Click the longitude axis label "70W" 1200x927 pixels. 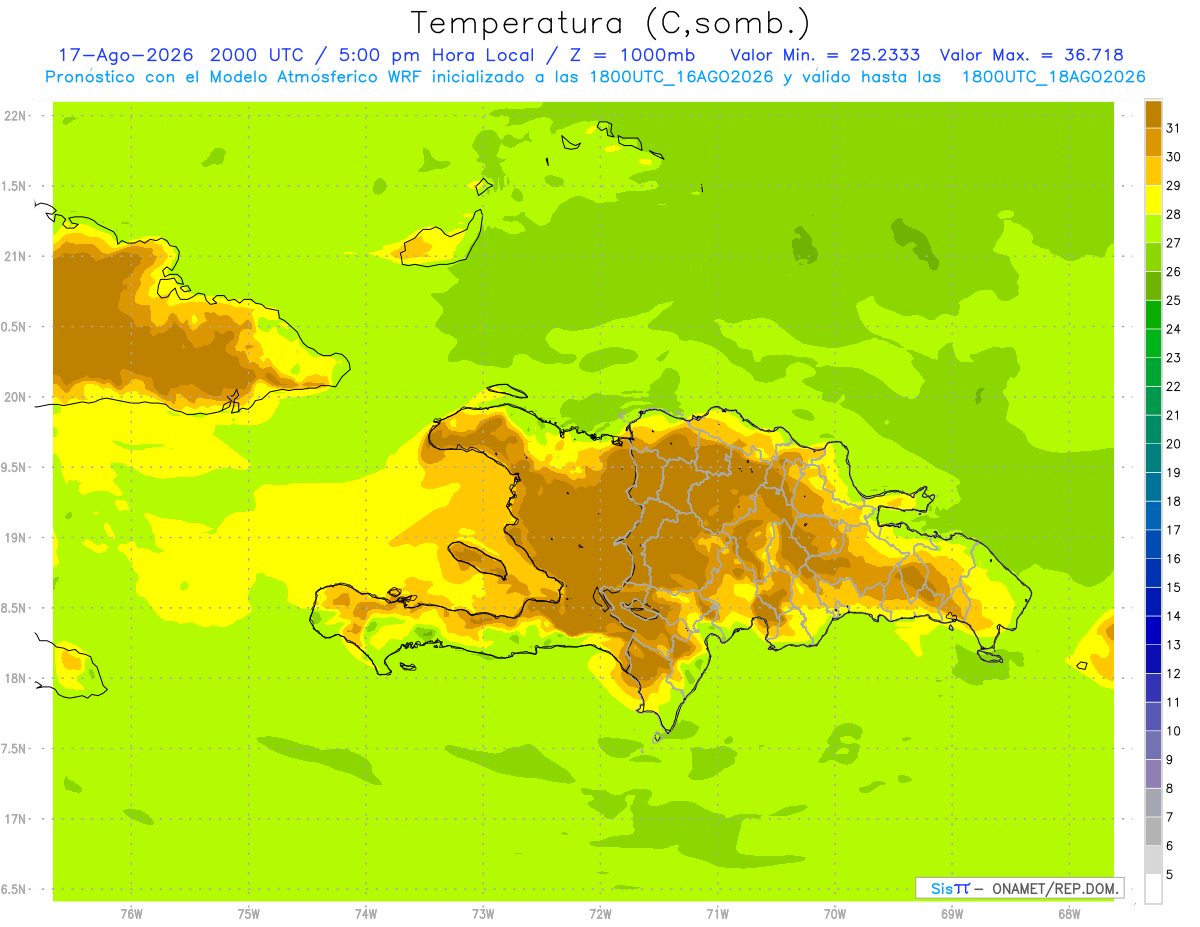pyautogui.click(x=835, y=914)
